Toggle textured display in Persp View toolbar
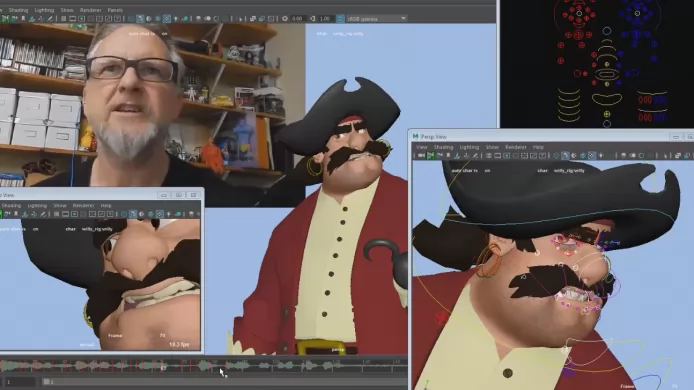Image resolution: width=694 pixels, height=390 pixels. pos(592,155)
